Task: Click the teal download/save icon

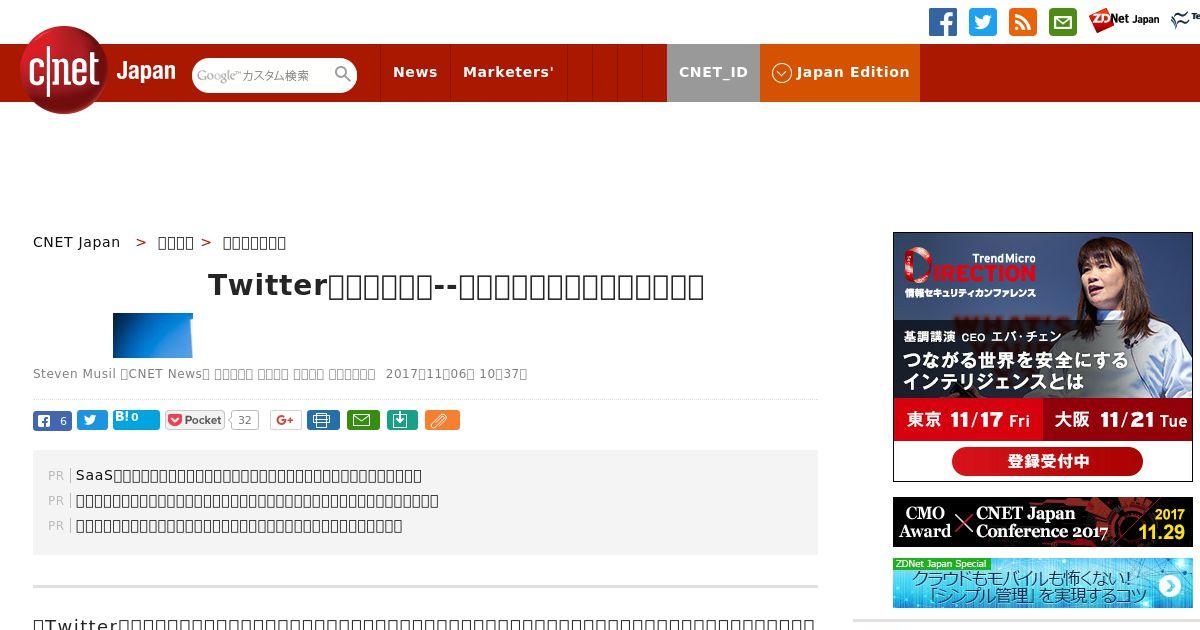Action: [401, 420]
